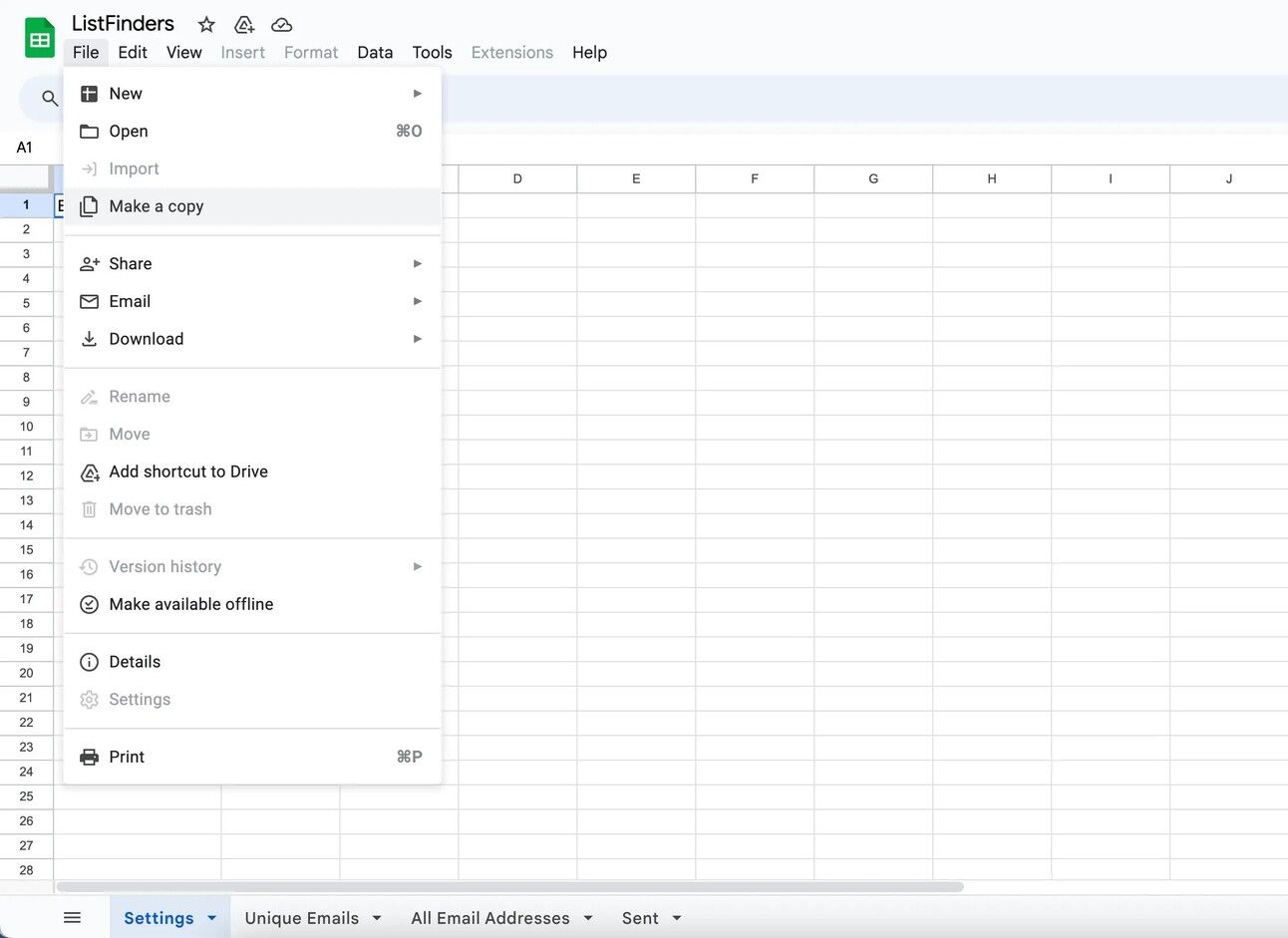Select column D header

[x=517, y=179]
